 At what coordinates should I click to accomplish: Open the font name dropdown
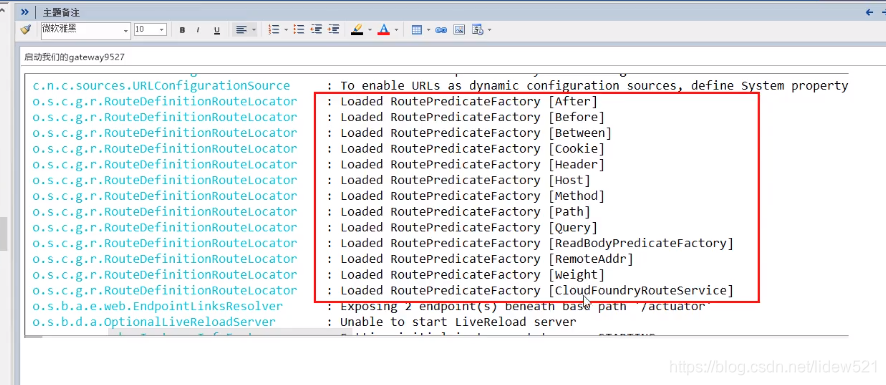pos(125,30)
